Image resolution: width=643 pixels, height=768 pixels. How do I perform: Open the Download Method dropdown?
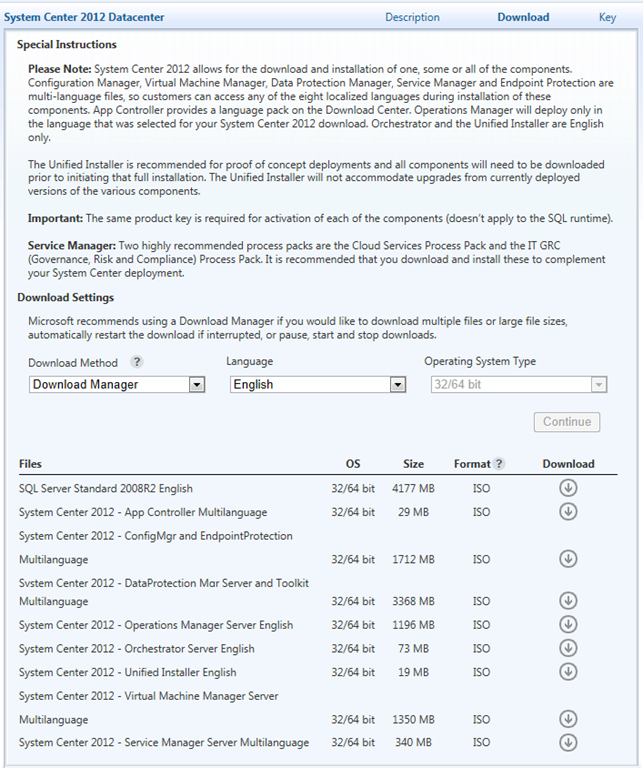pos(196,385)
